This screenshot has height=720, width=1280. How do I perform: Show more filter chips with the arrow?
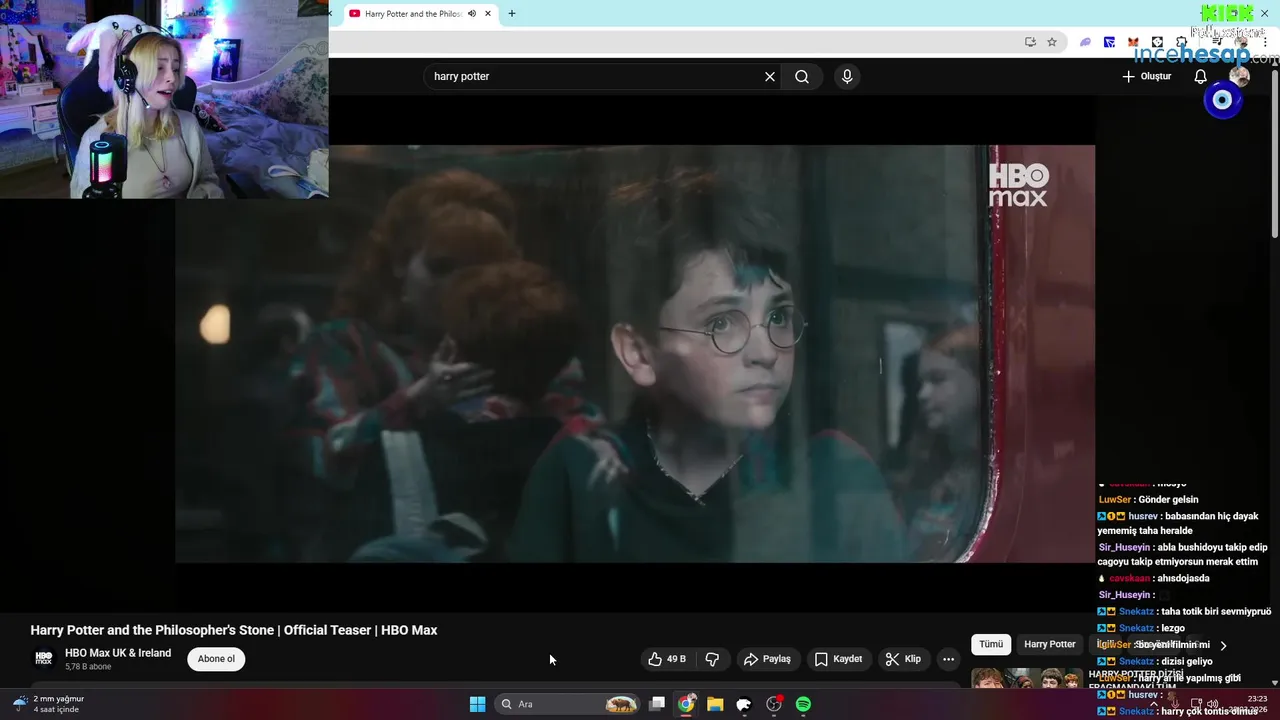1222,646
